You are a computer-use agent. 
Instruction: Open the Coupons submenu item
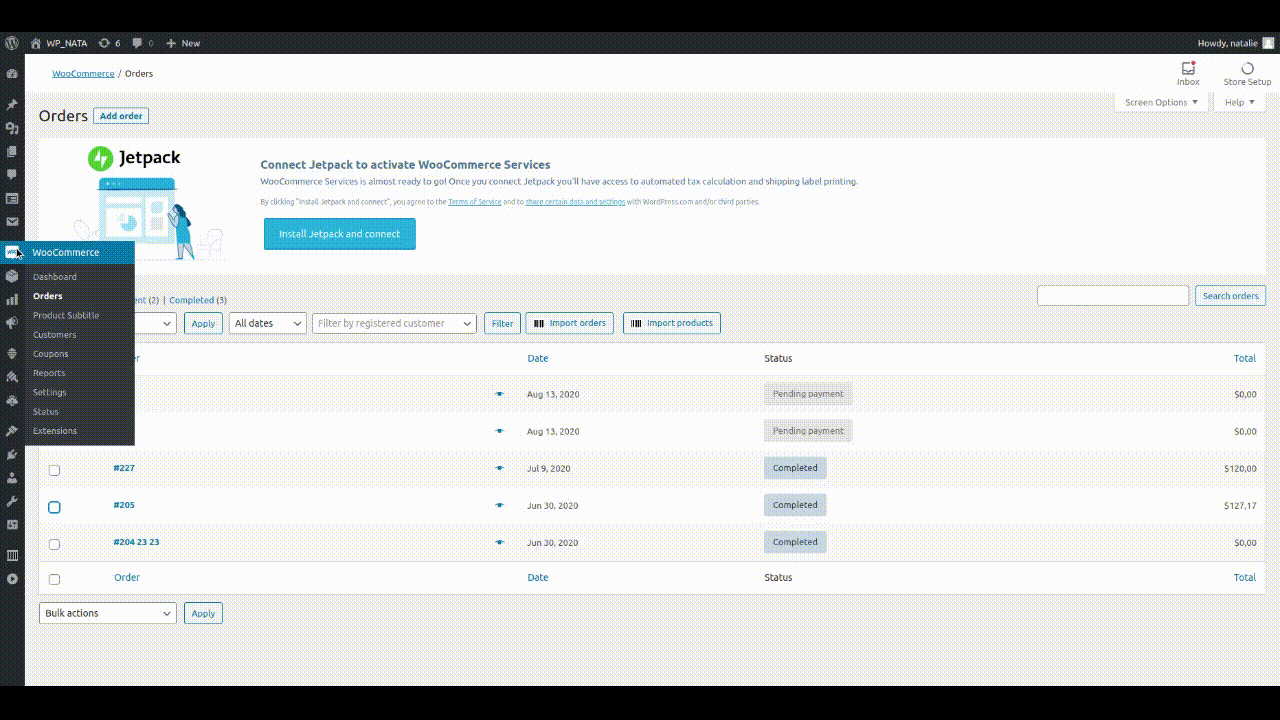(x=51, y=354)
